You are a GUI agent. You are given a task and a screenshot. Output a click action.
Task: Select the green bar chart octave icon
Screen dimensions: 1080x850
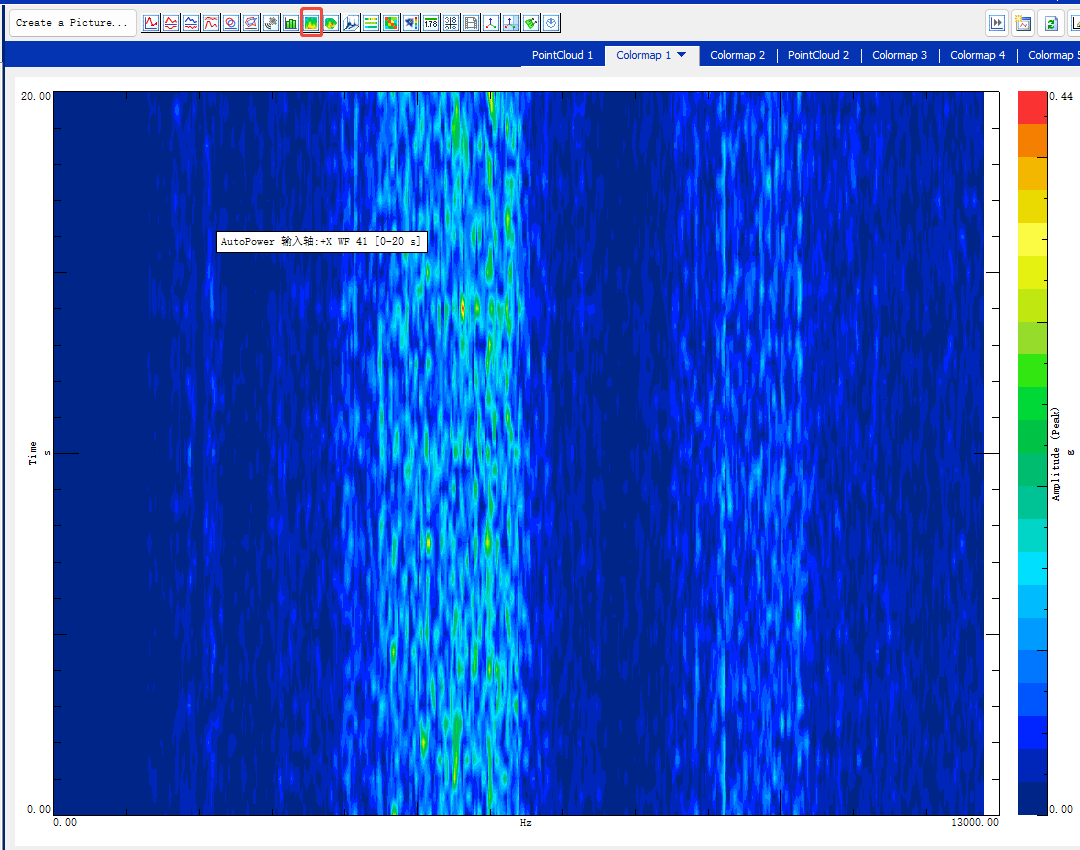291,23
